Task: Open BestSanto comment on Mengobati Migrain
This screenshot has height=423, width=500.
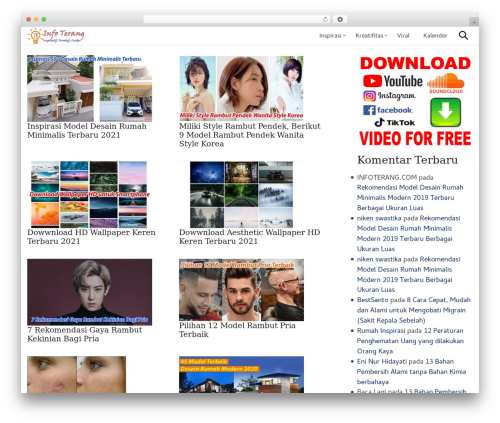Action: 414,310
